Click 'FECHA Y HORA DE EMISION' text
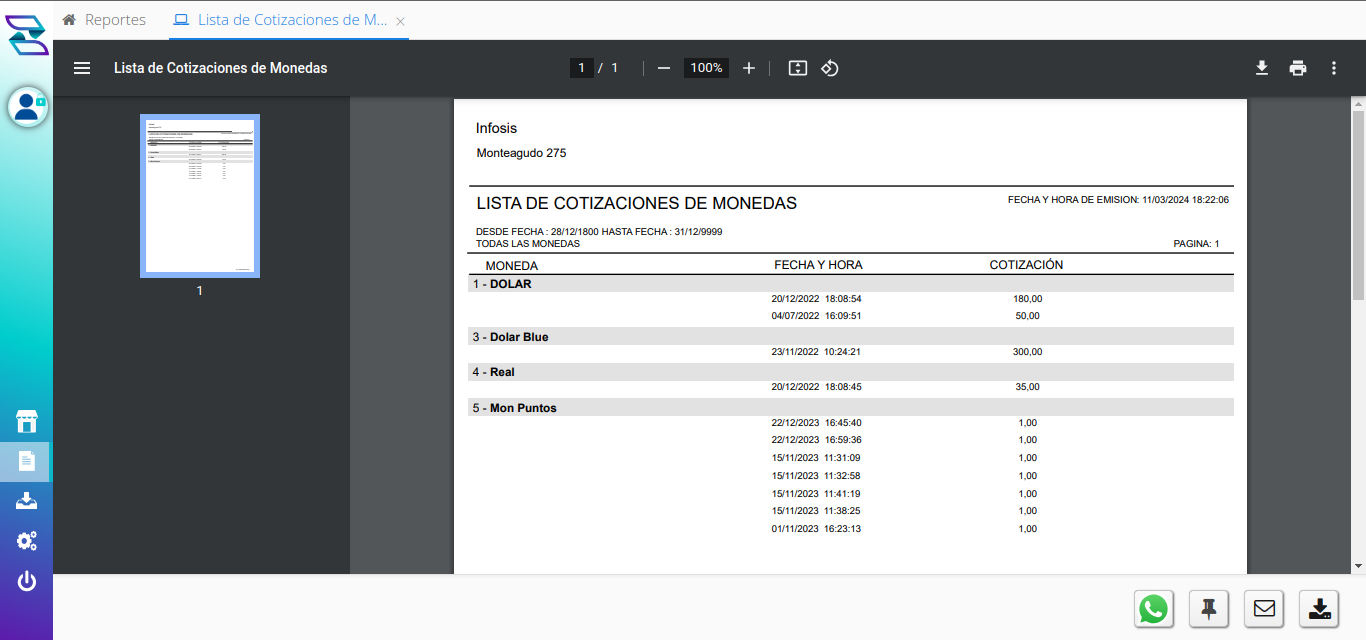The image size is (1366, 640). (x=1118, y=200)
